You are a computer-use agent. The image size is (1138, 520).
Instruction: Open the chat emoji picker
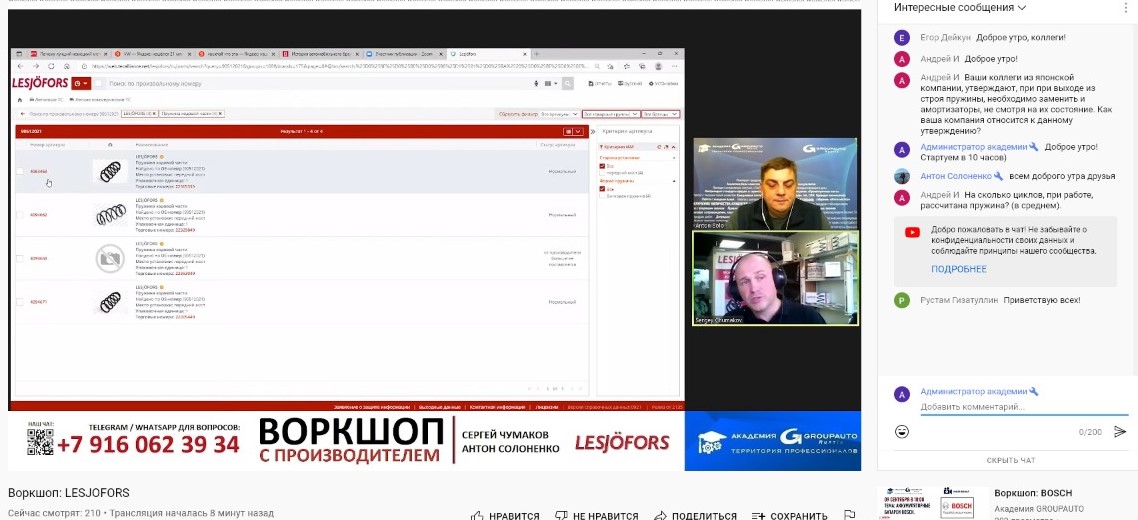point(902,431)
